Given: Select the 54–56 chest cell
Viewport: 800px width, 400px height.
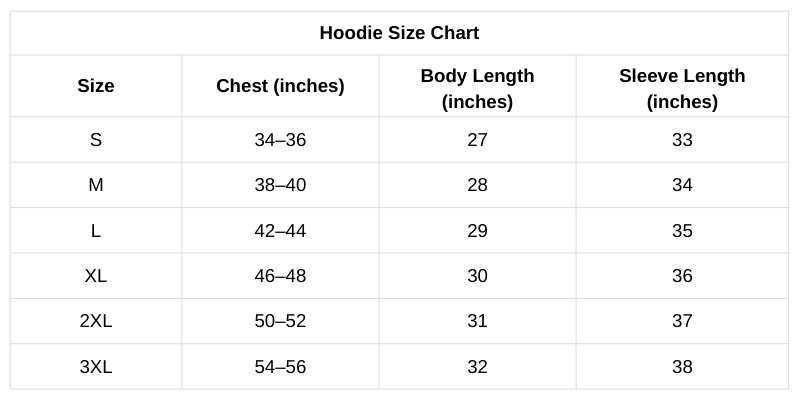Looking at the screenshot, I should pyautogui.click(x=280, y=367).
